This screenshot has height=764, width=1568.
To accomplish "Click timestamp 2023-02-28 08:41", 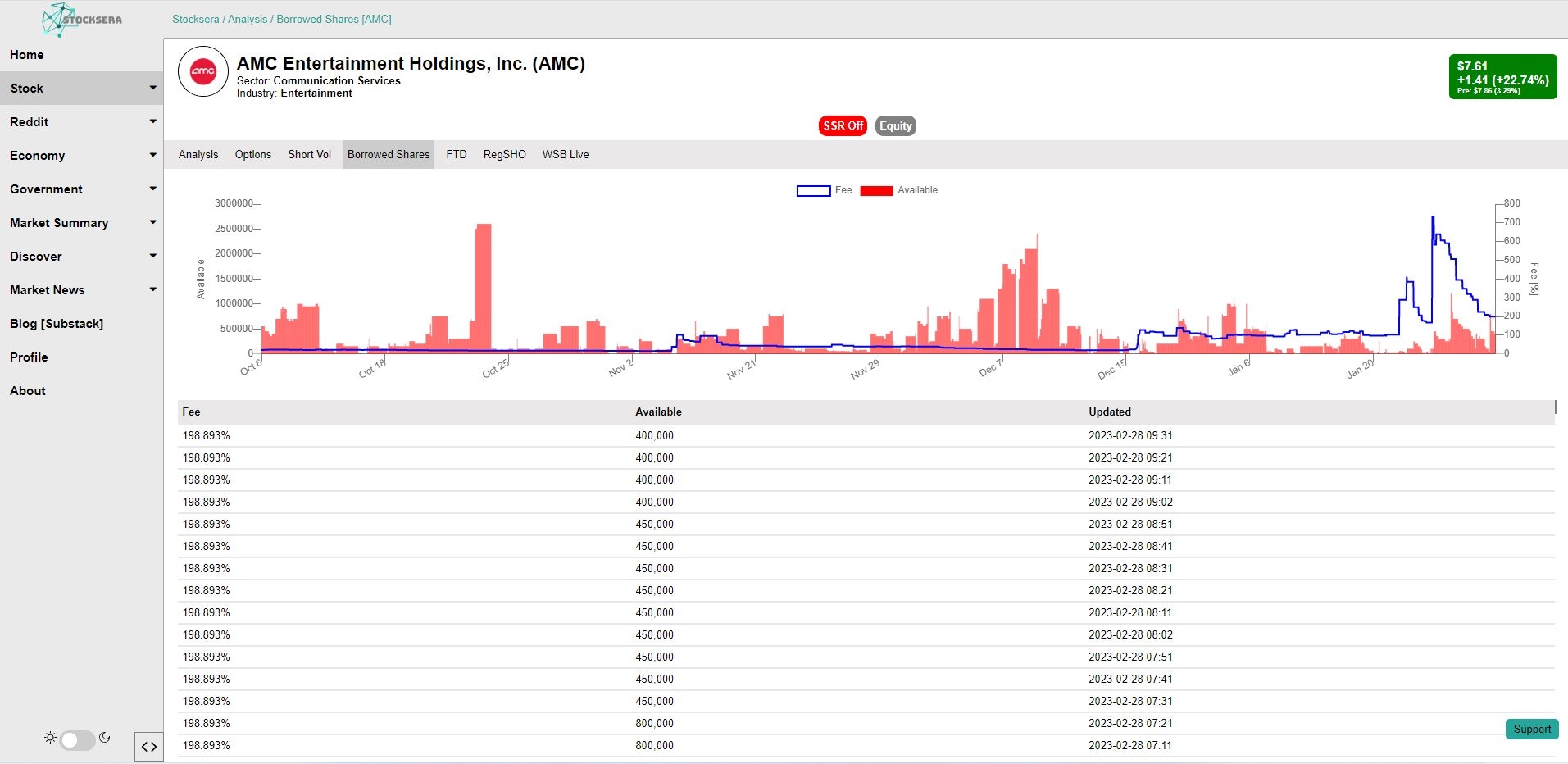I will tap(1130, 546).
